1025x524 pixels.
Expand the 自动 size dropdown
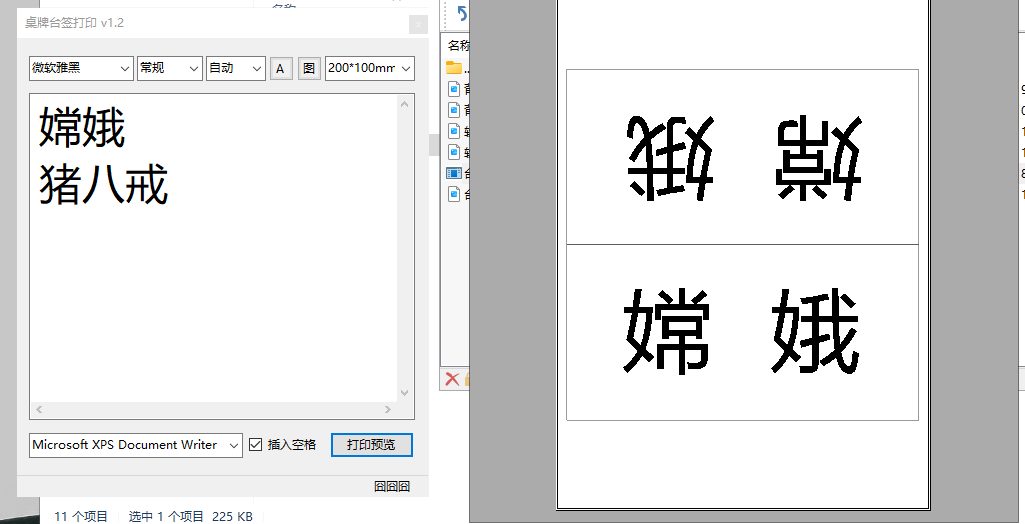pyautogui.click(x=235, y=68)
